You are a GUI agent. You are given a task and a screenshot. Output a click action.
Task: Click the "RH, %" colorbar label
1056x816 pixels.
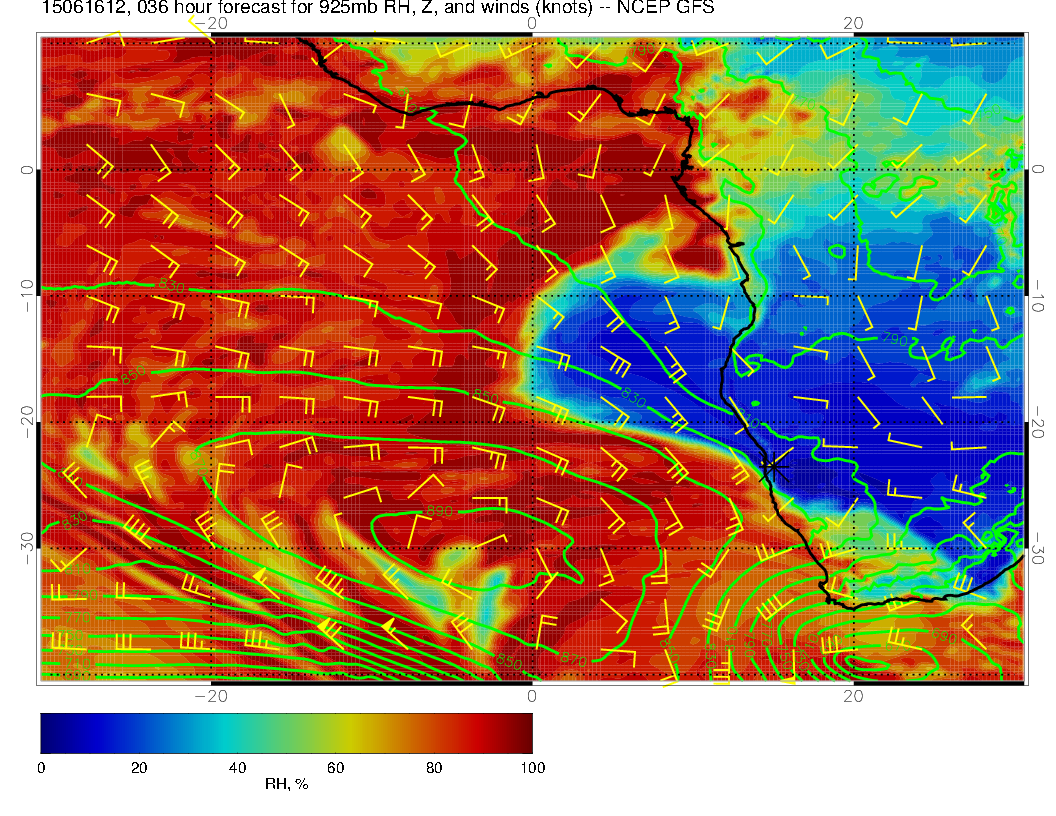(286, 785)
